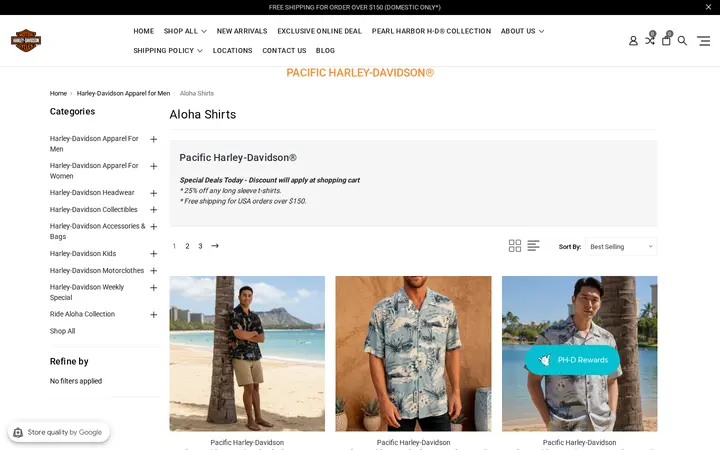Viewport: 720px width, 450px height.
Task: Open black aloha shirt beach product image
Action: coord(247,354)
